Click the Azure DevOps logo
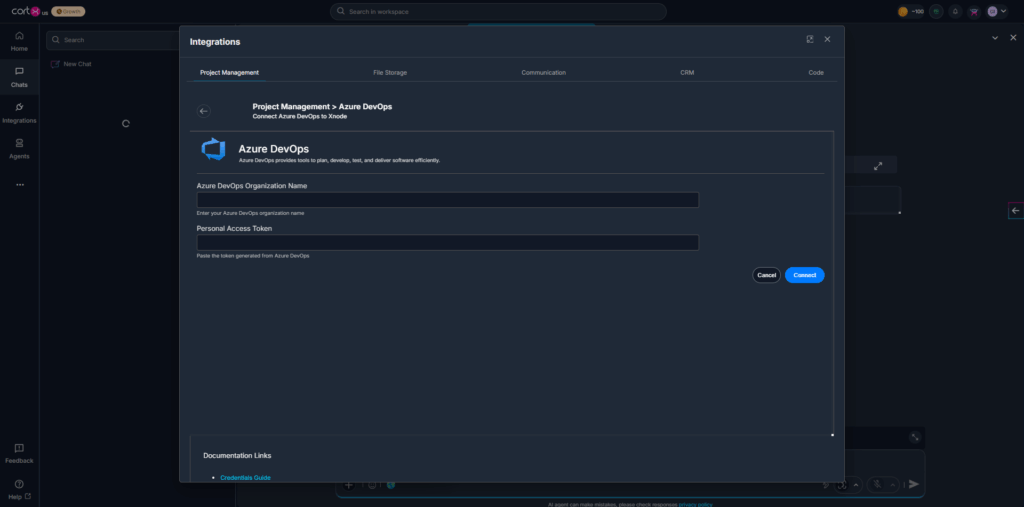The width and height of the screenshot is (1024, 507). (214, 149)
